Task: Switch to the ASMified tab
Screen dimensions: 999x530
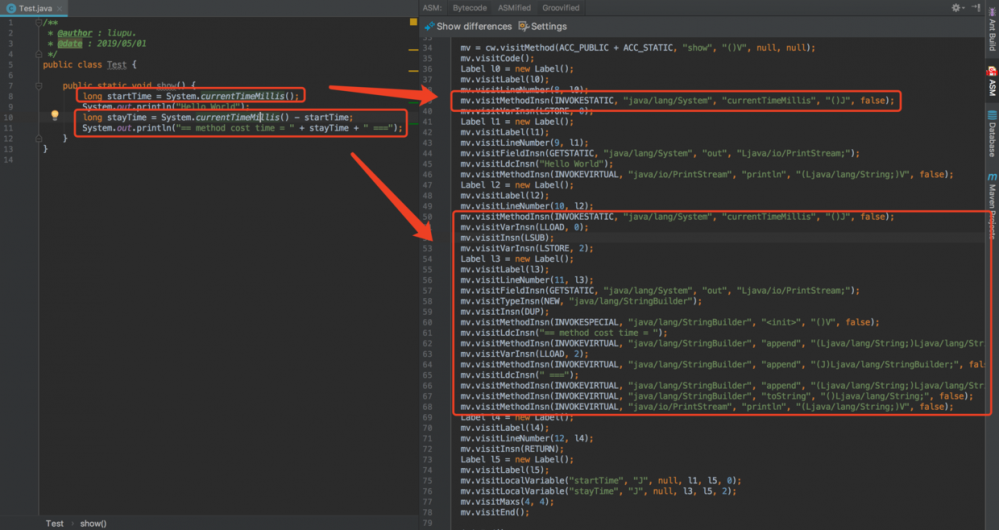Action: (x=515, y=8)
